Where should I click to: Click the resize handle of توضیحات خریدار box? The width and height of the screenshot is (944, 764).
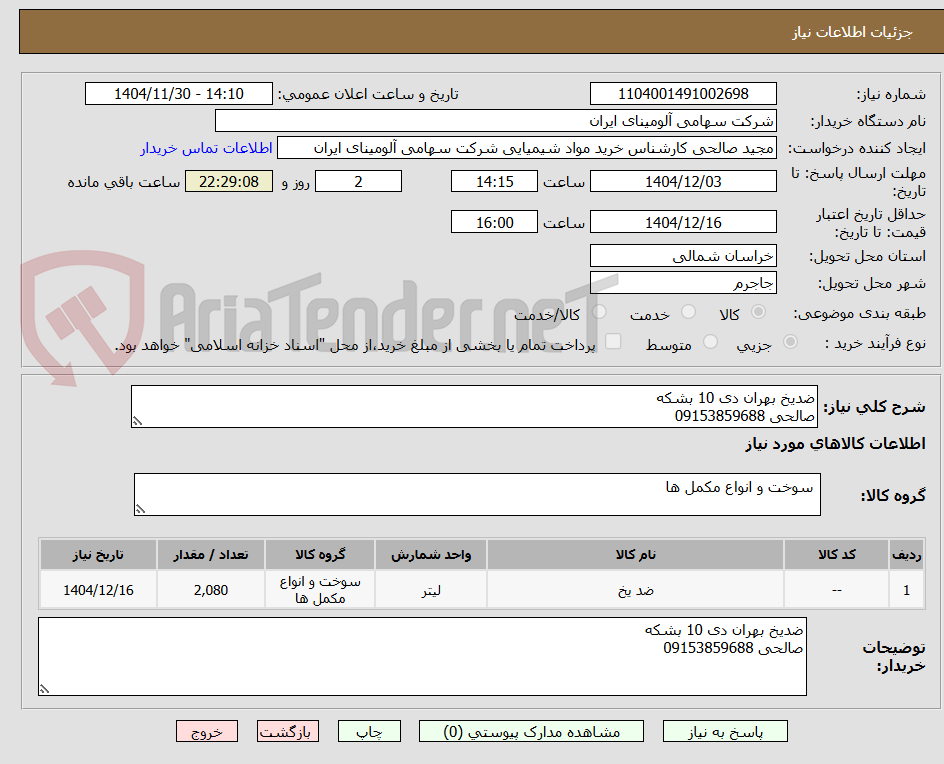coord(44,689)
